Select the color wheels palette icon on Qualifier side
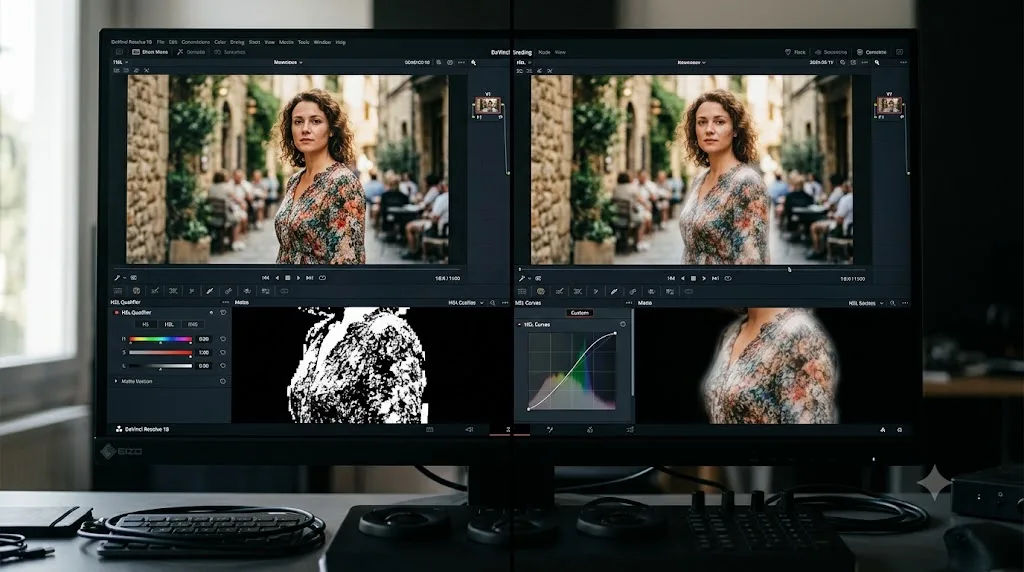Screen dimensions: 1024x572 136,291
